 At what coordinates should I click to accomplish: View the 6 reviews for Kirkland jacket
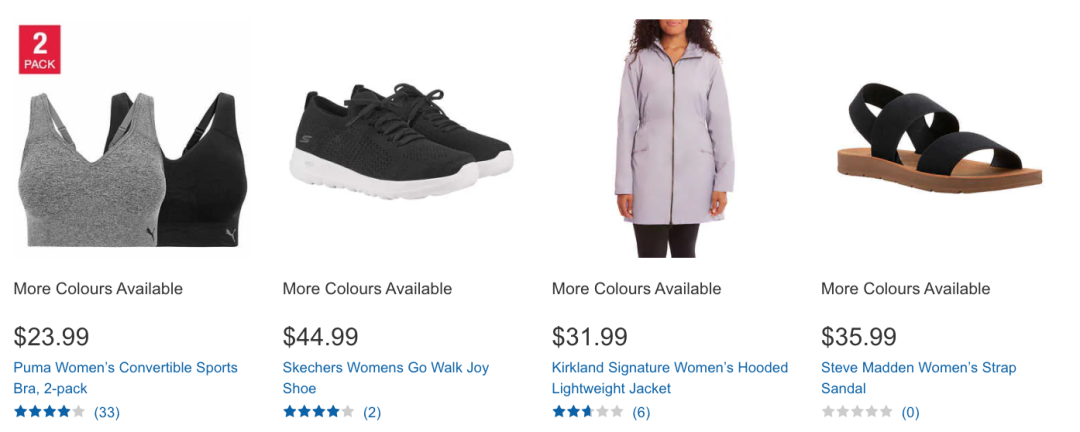pos(641,412)
